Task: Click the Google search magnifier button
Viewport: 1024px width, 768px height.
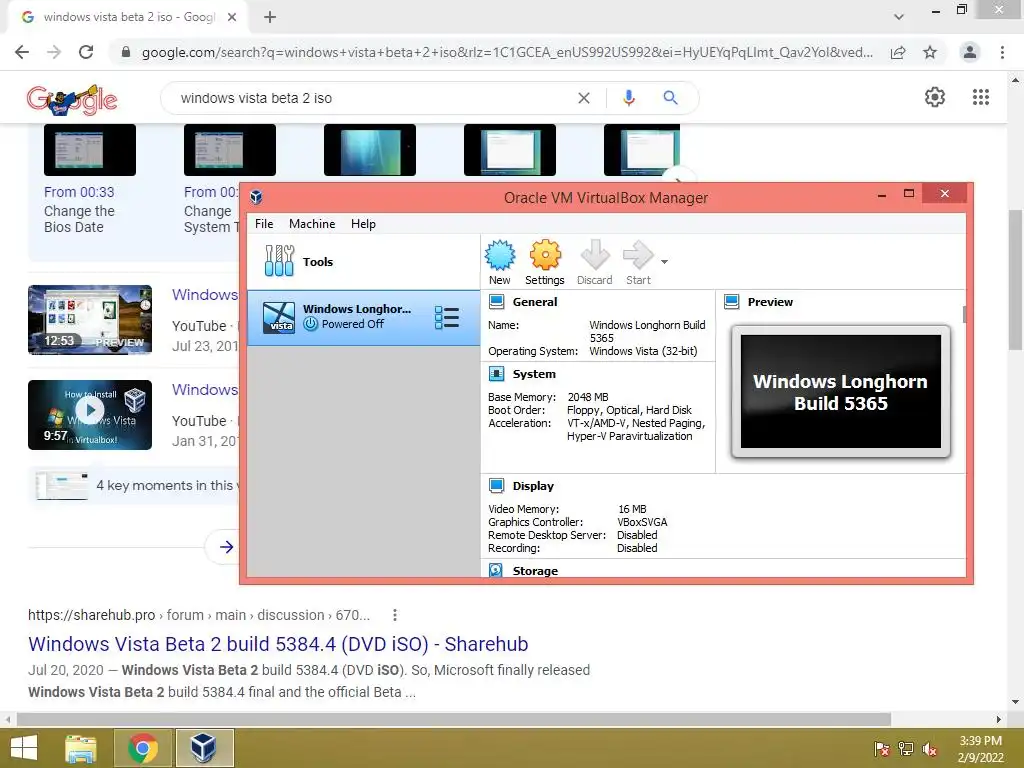Action: pyautogui.click(x=670, y=98)
